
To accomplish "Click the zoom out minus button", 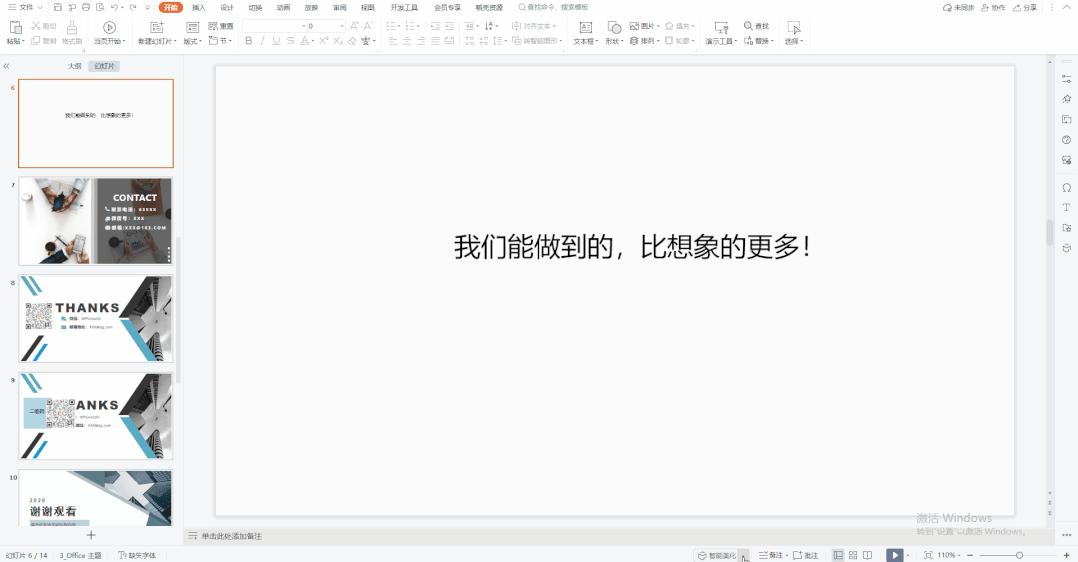I will (x=970, y=555).
